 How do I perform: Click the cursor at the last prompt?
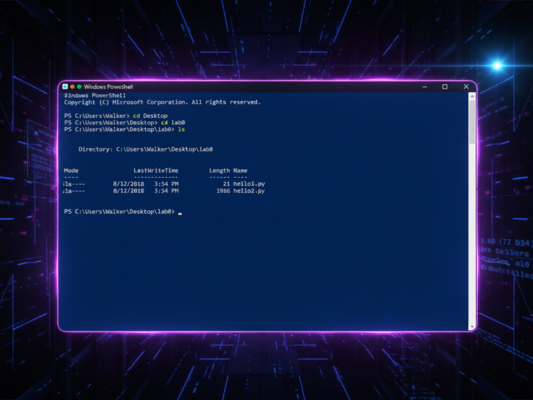[180, 214]
